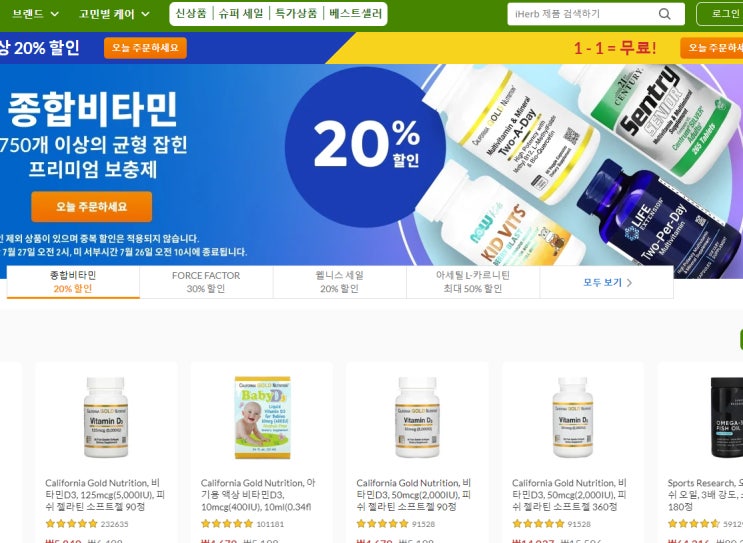Select the 웰니스 세일 tab

[x=339, y=282]
